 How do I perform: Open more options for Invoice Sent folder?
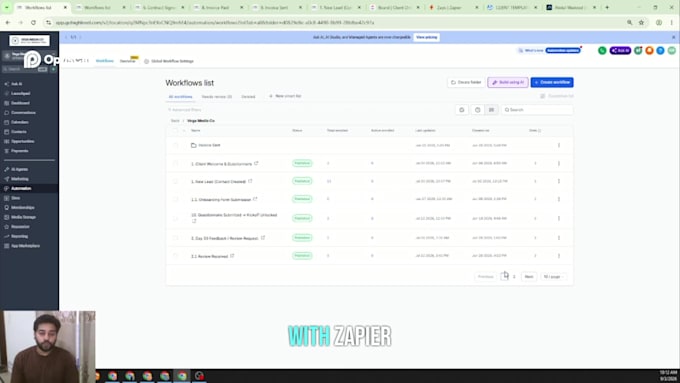tap(559, 145)
